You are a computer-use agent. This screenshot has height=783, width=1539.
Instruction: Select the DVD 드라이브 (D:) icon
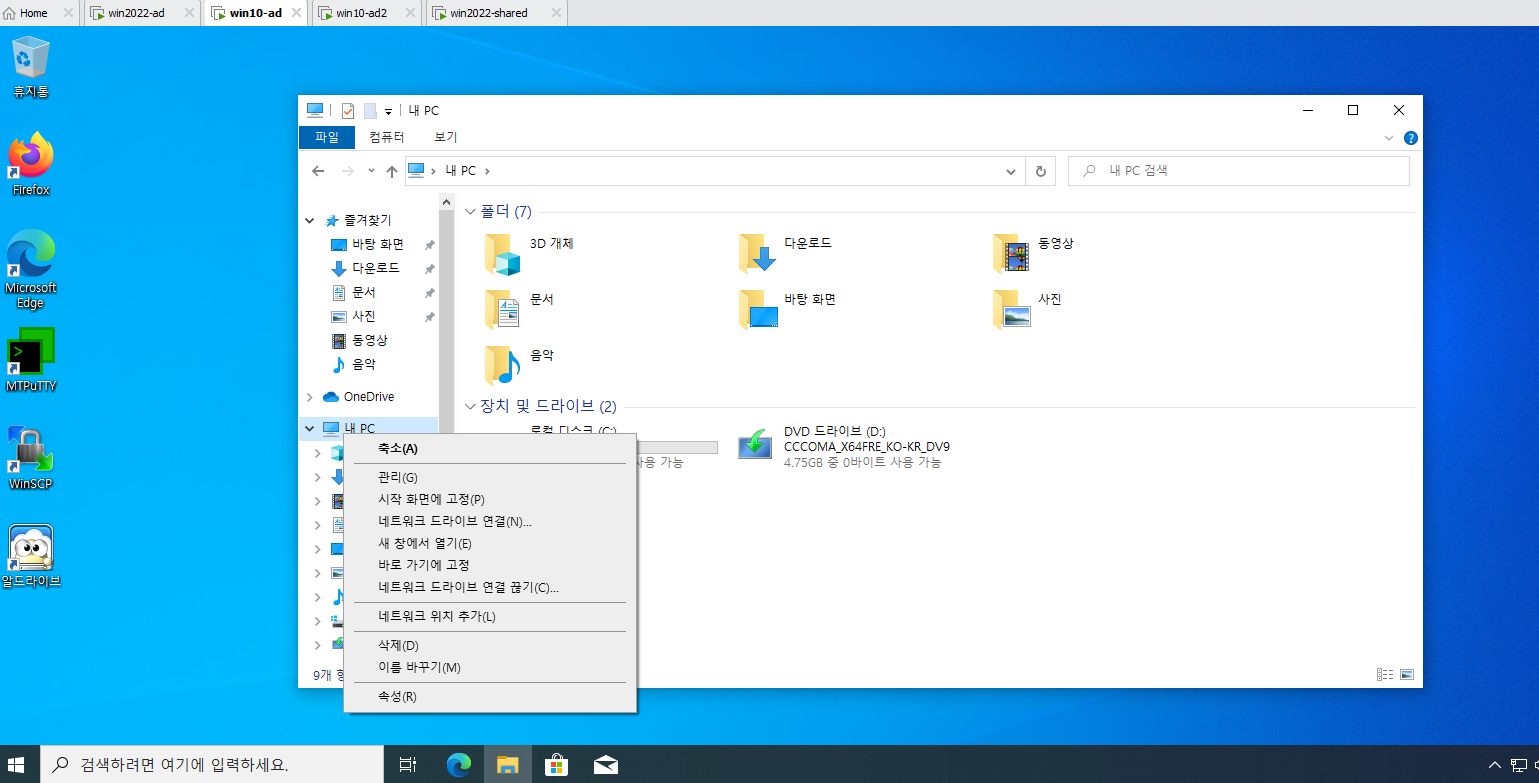click(x=755, y=445)
